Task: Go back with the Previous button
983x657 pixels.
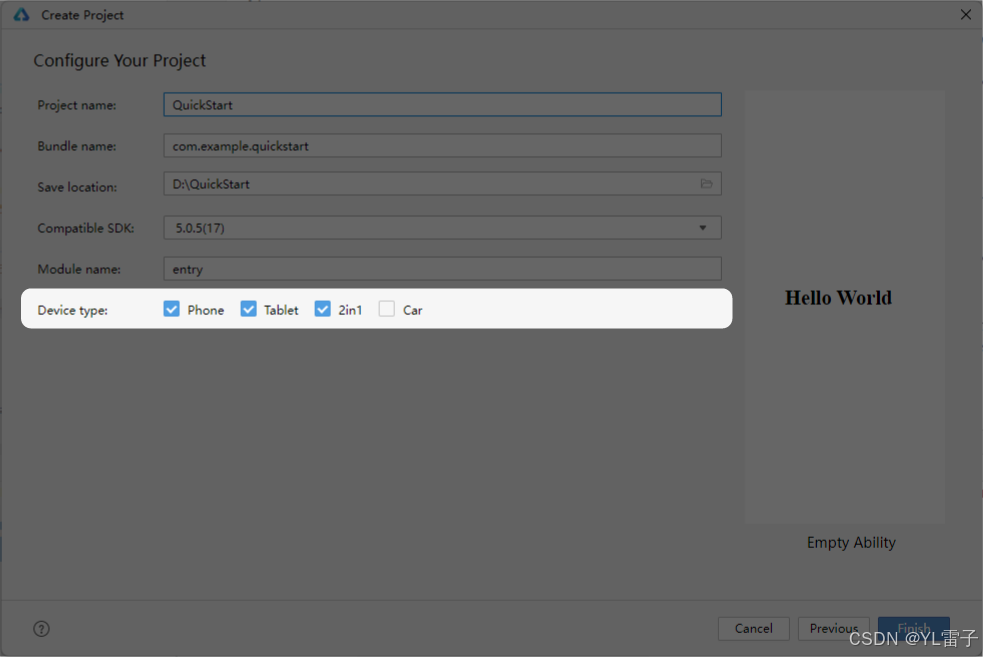Action: [x=834, y=628]
